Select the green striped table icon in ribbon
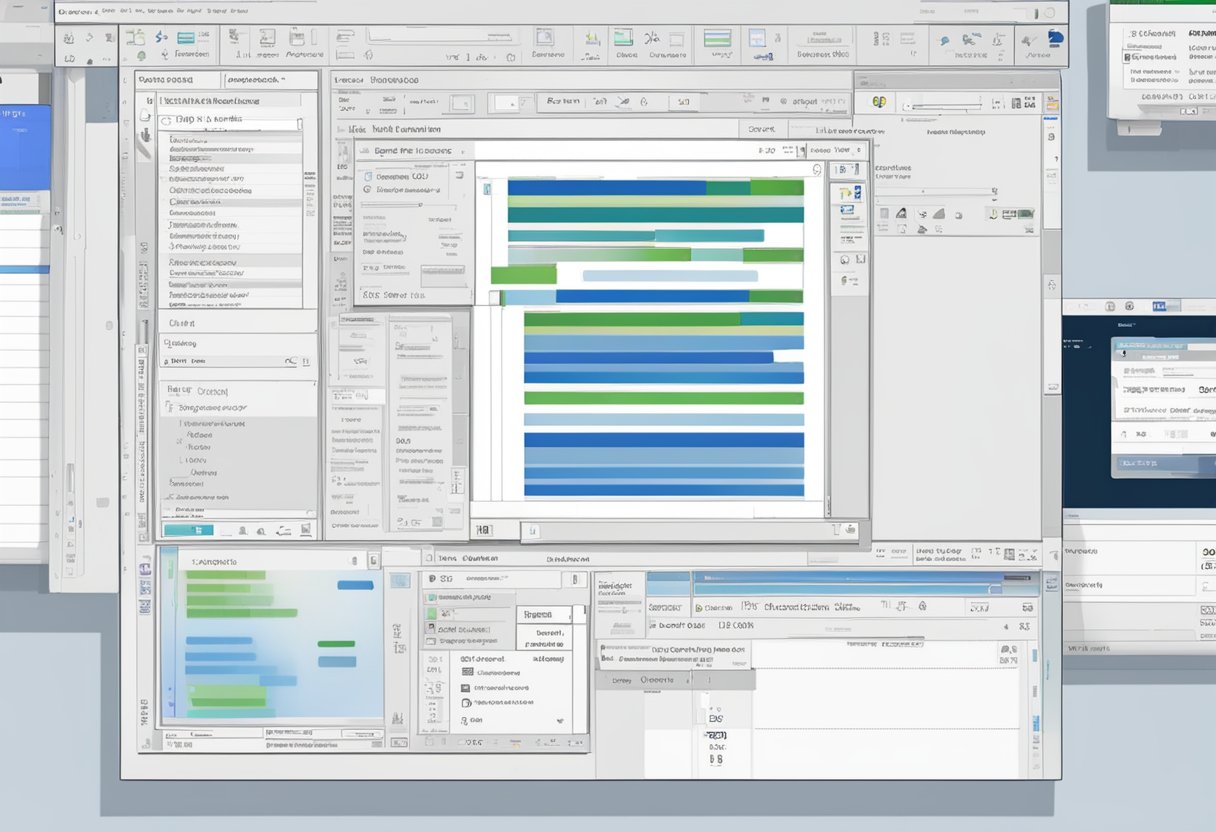This screenshot has width=1216, height=832. coord(717,39)
